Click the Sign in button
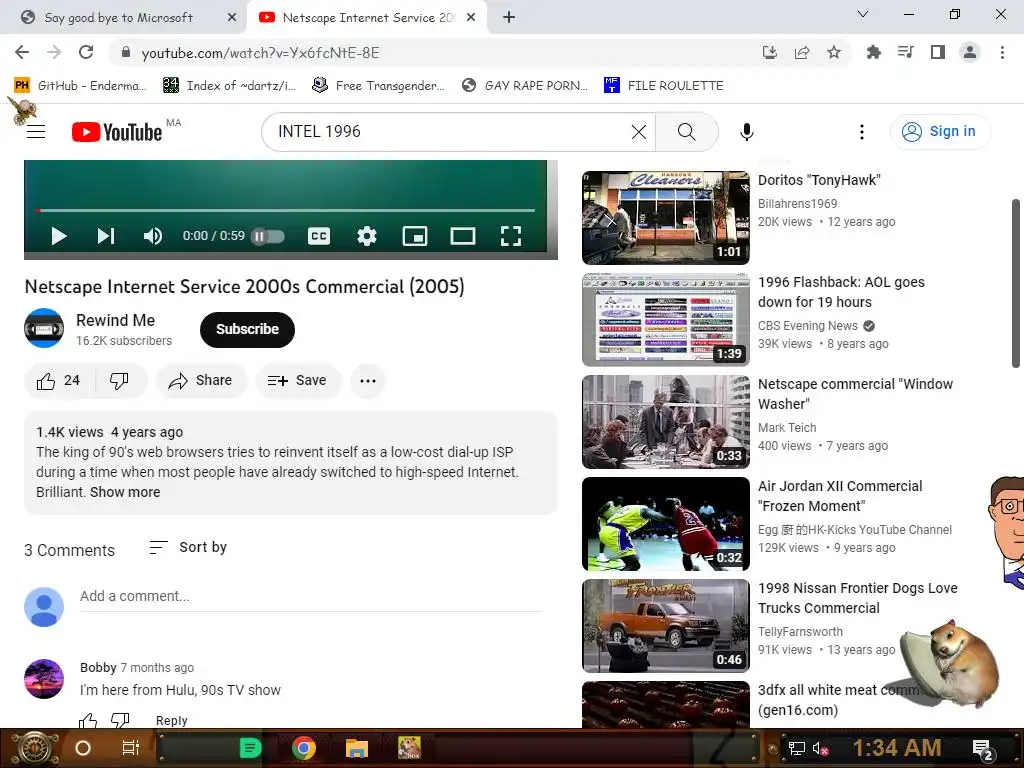Viewport: 1024px width, 768px height. [x=940, y=132]
